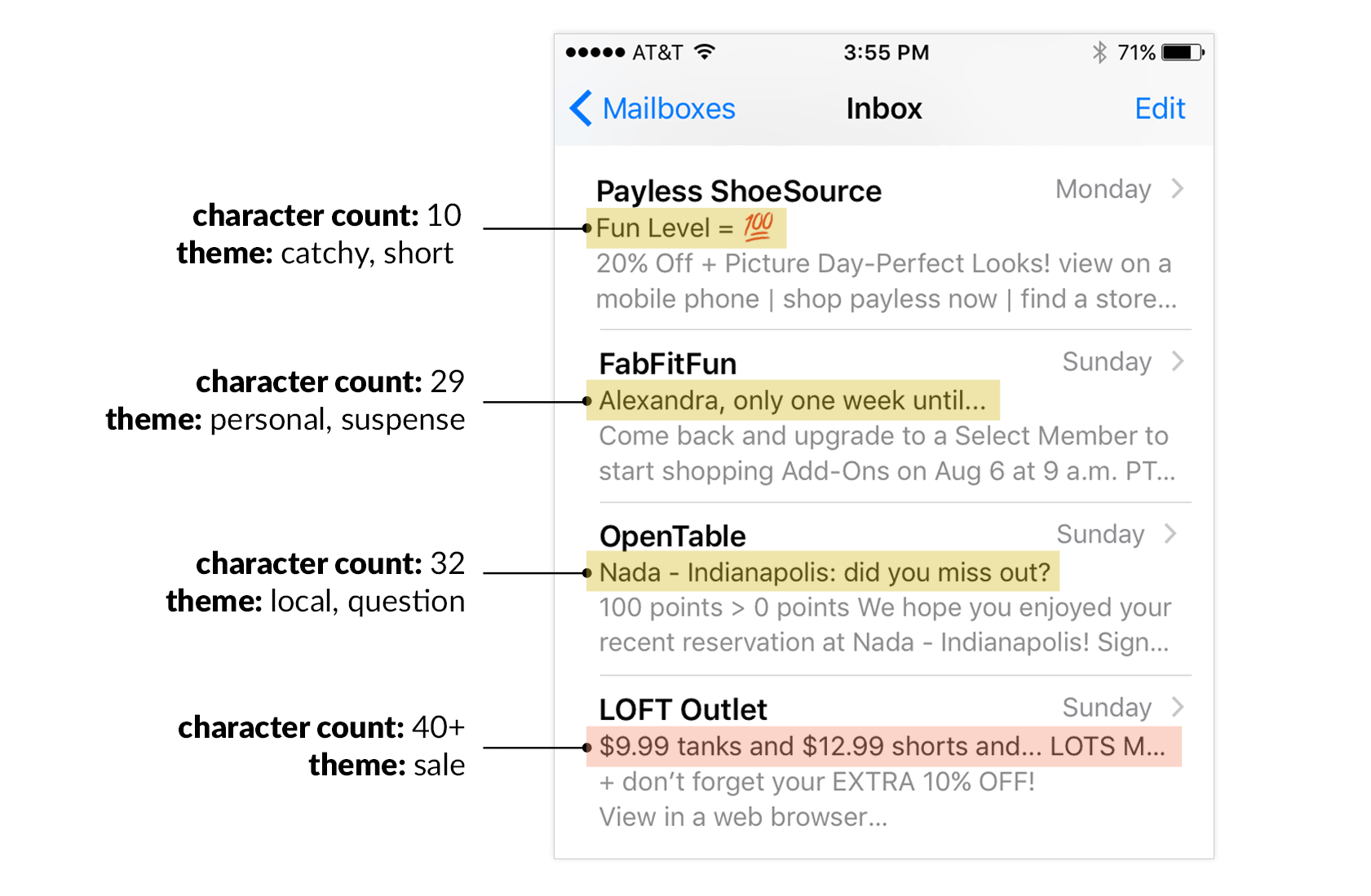The image size is (1371, 896).
Task: Open the FabFitFun email chevron
Action: tap(1177, 361)
